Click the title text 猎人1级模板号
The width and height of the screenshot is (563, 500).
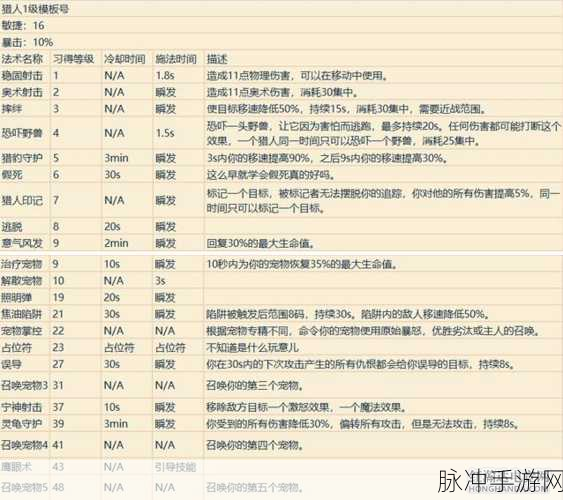(x=35, y=9)
